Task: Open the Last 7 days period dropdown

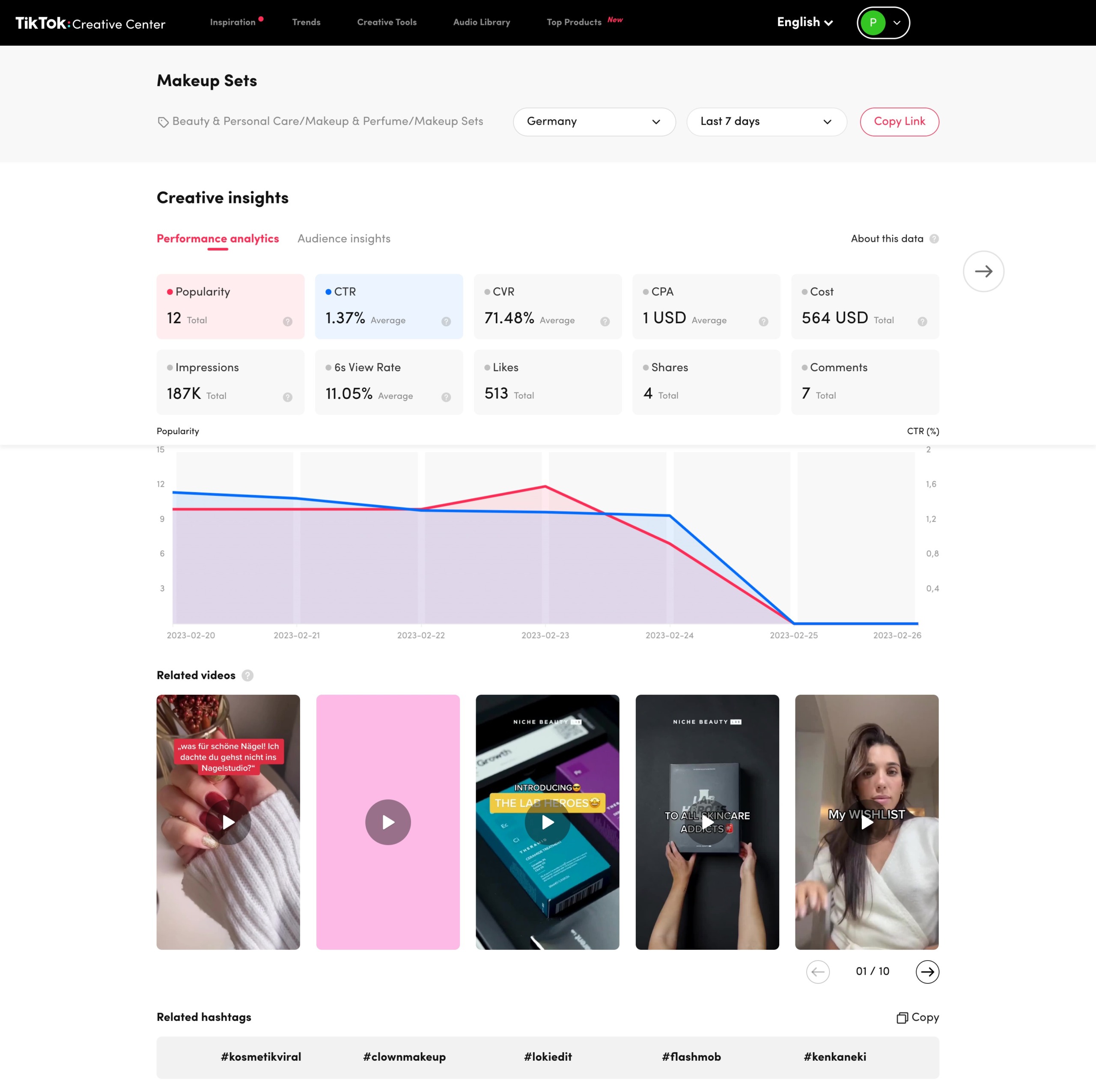Action: pos(766,122)
